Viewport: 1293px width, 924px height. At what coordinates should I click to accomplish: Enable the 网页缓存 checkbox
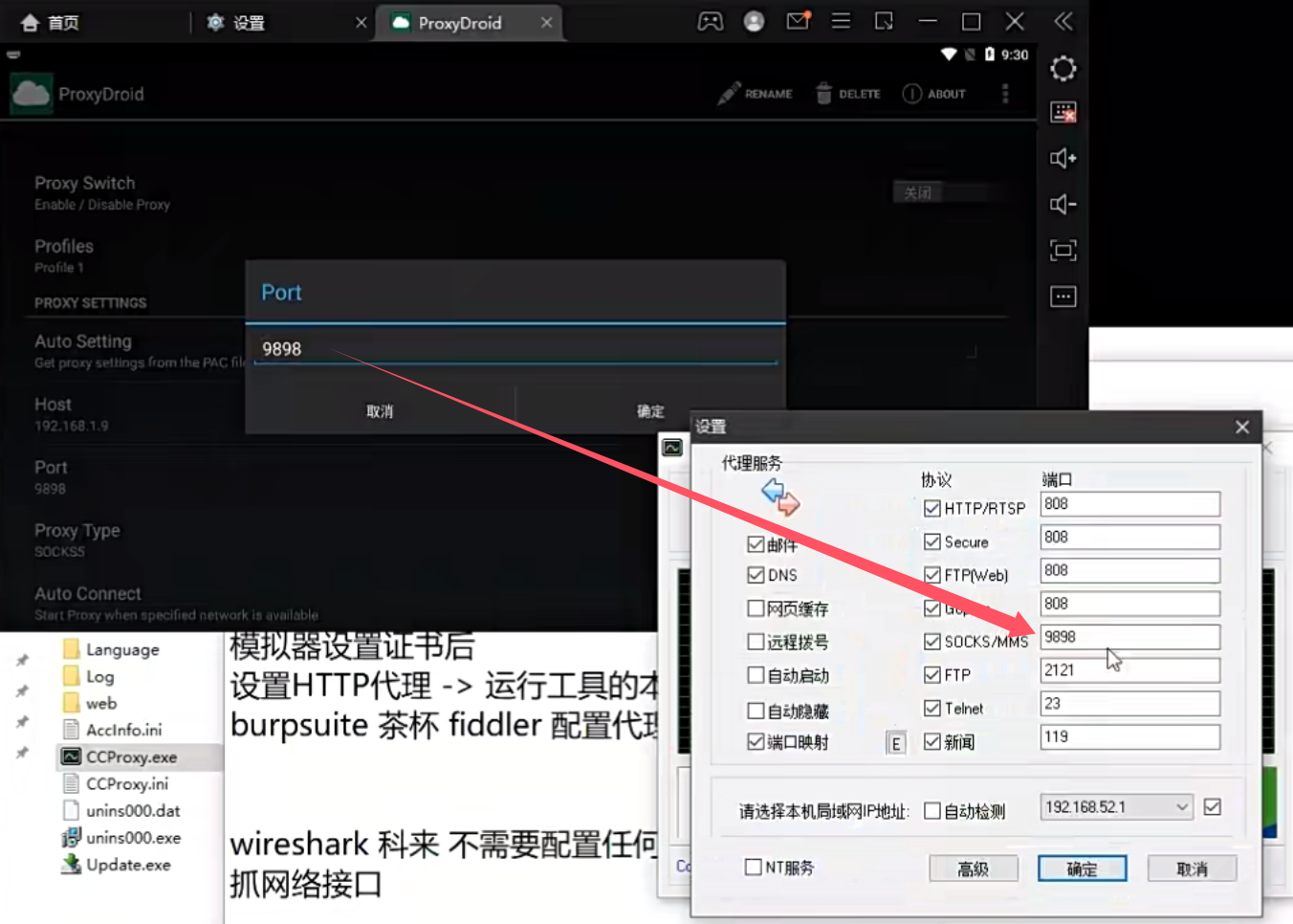click(756, 608)
